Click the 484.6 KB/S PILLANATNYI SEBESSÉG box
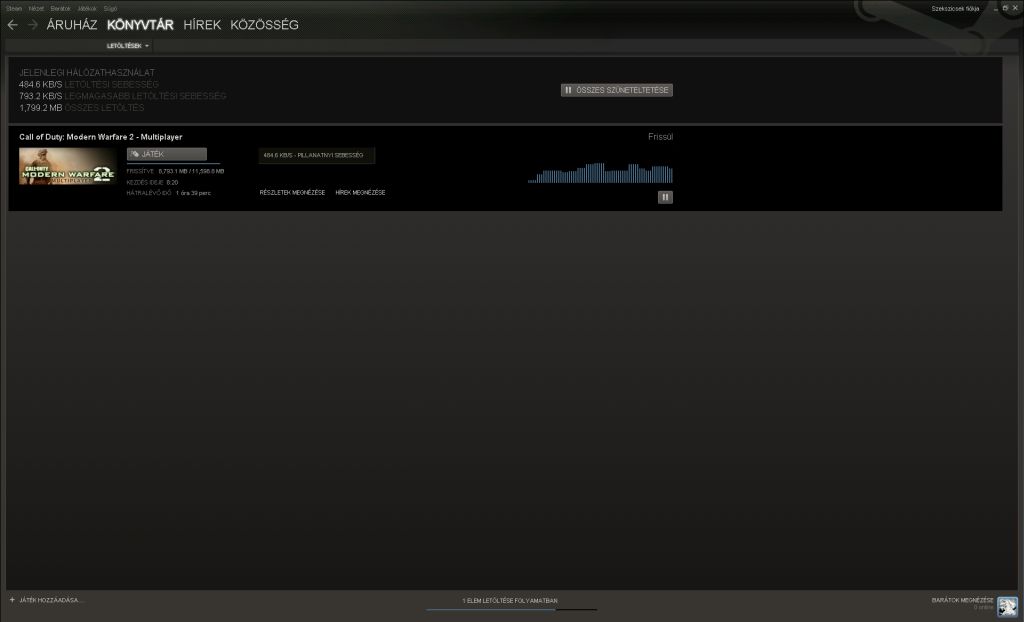Image resolution: width=1024 pixels, height=622 pixels. click(317, 156)
